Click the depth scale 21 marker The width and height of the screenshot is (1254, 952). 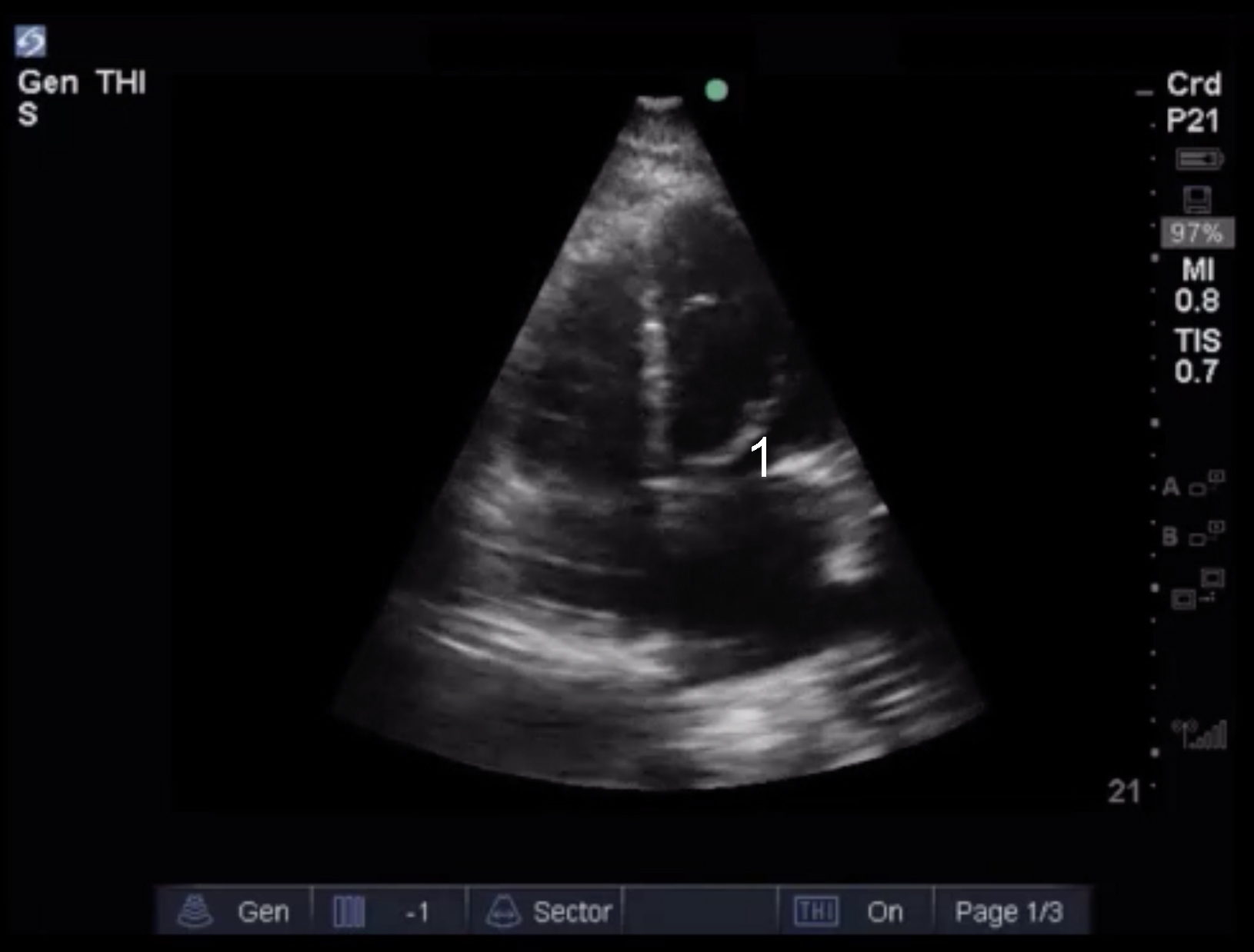1124,791
